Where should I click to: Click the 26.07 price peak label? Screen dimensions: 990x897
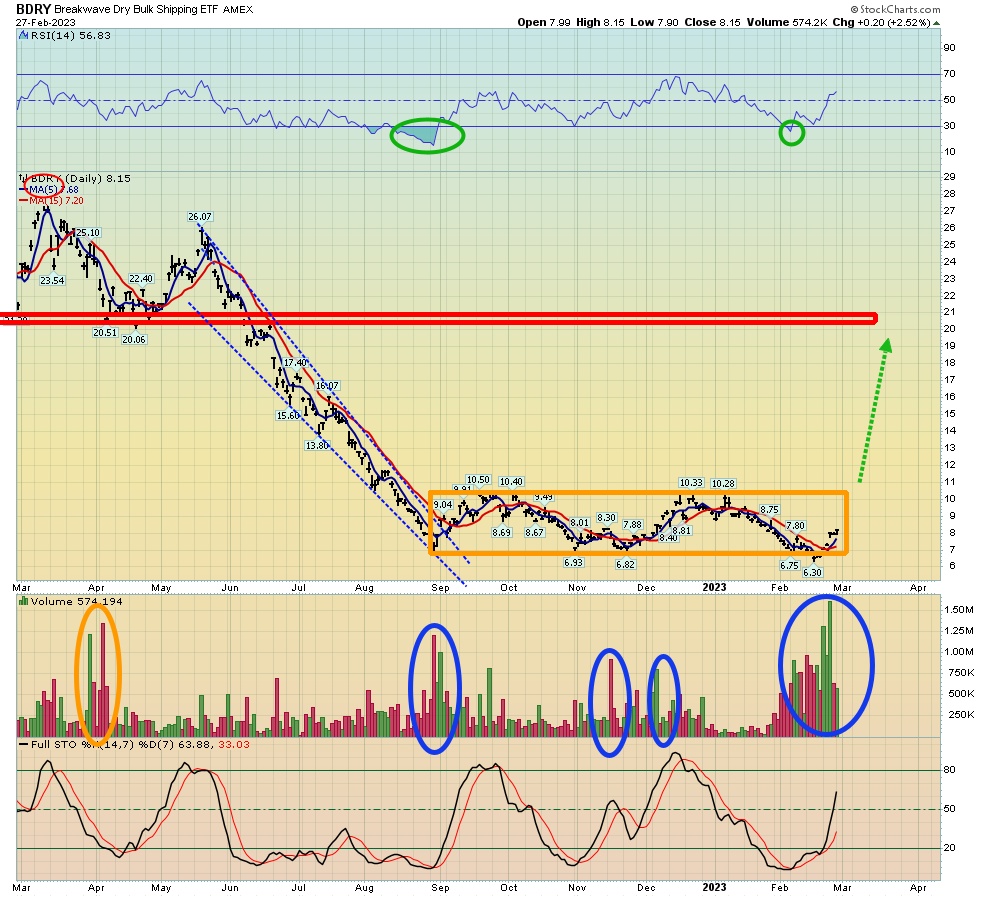(x=200, y=216)
